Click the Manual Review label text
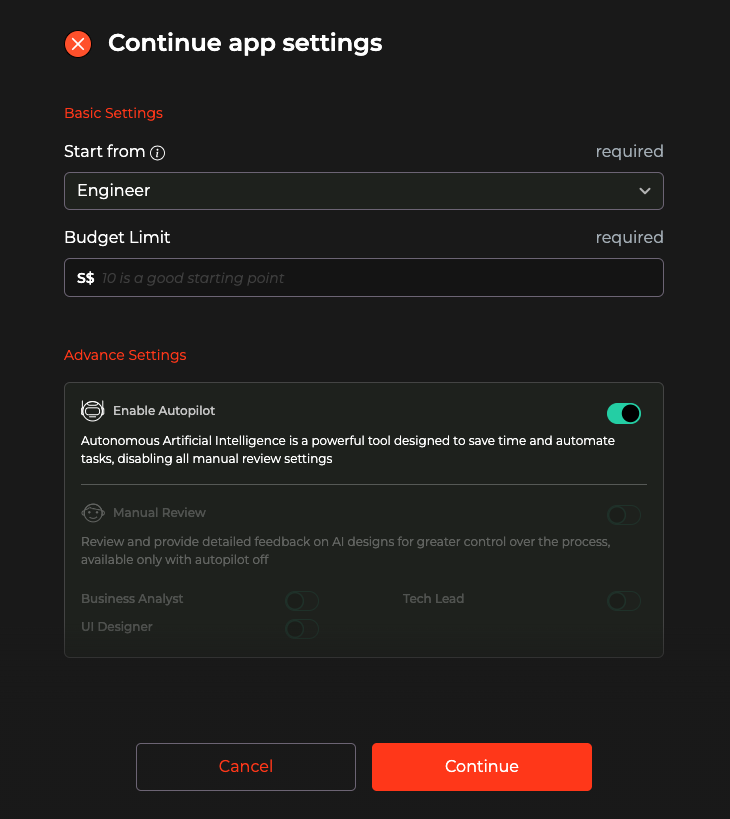The width and height of the screenshot is (730, 819). 159,513
